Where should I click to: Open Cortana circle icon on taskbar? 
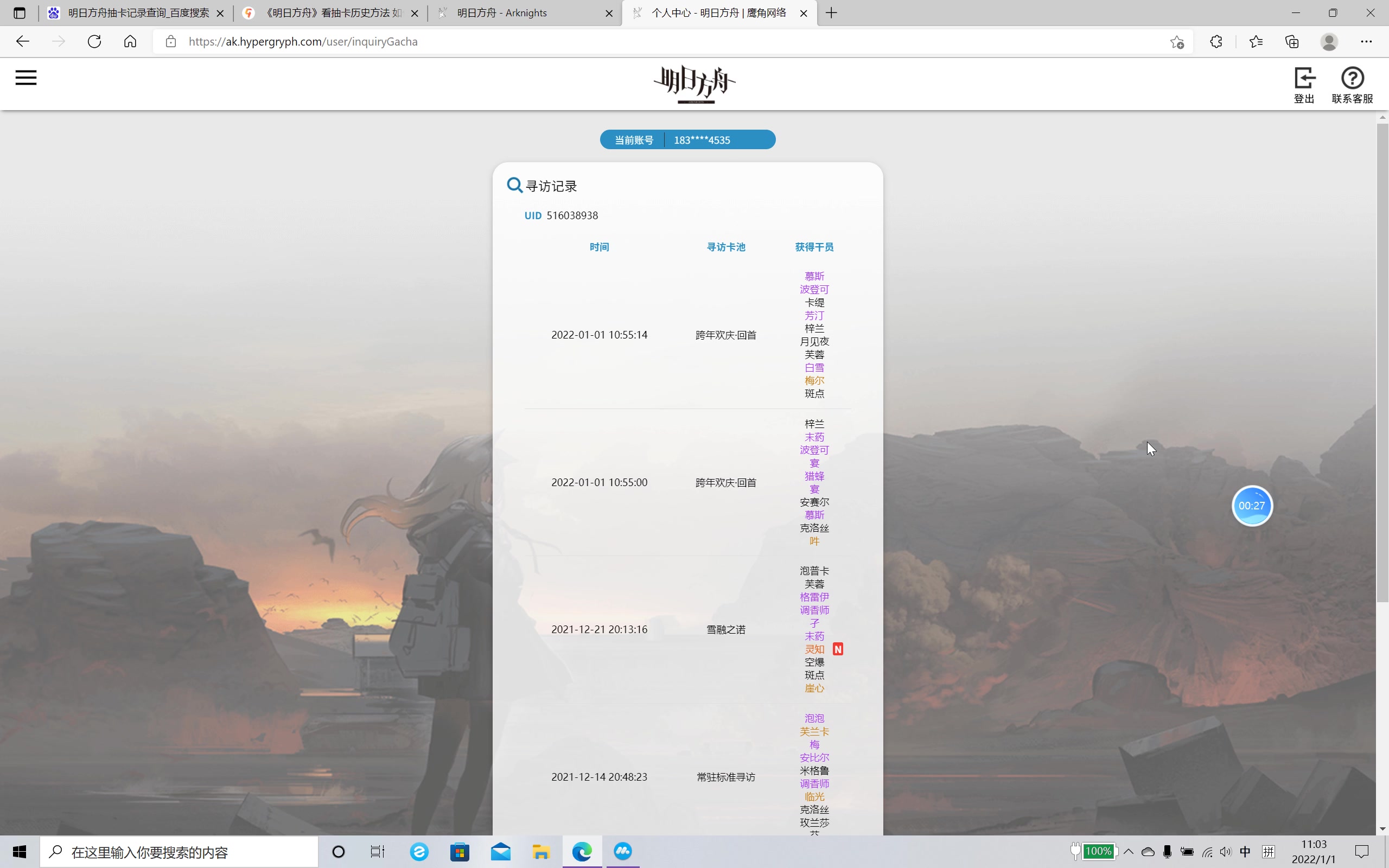(x=339, y=851)
